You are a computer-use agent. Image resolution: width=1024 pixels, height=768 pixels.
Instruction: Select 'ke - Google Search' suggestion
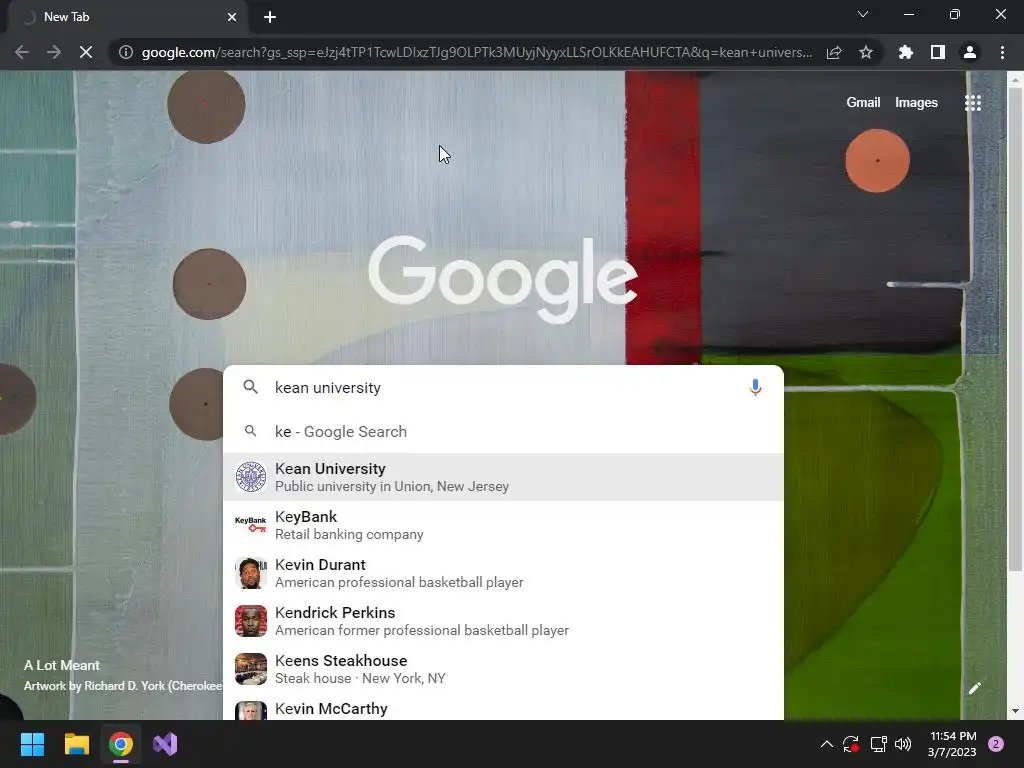503,432
